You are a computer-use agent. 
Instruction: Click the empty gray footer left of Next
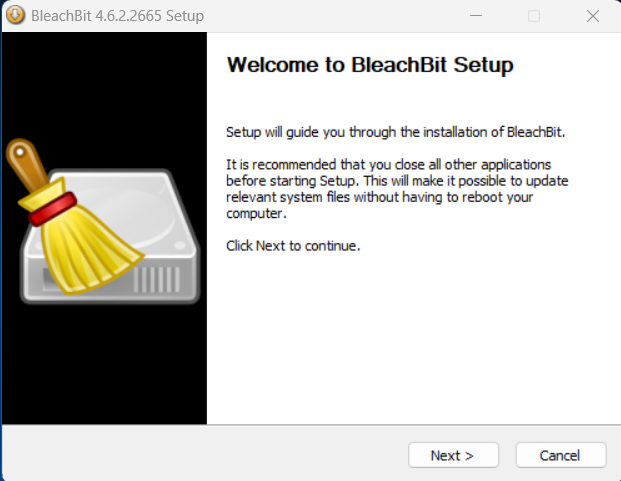pos(204,453)
